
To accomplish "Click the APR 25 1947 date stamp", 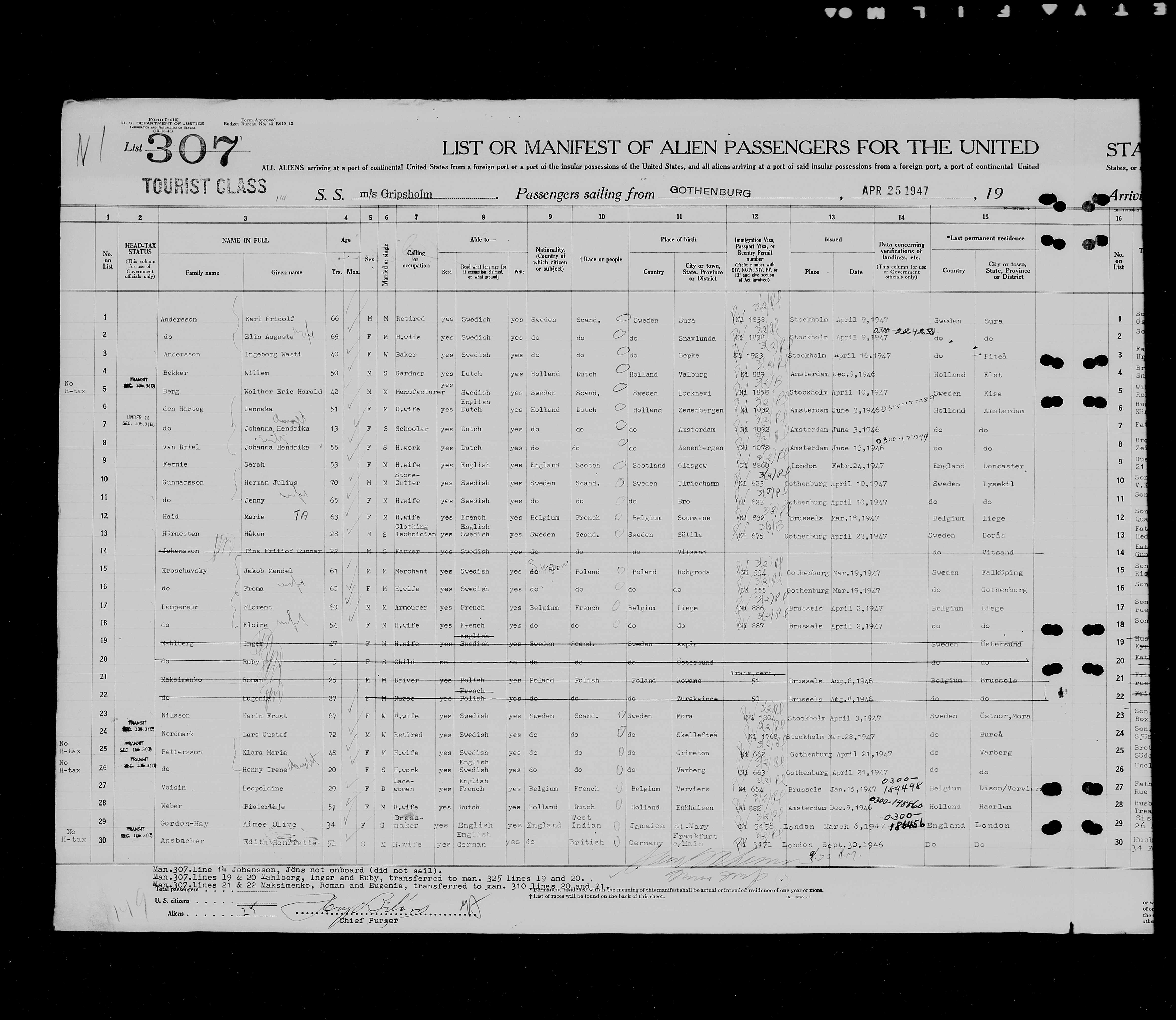I will pos(895,191).
